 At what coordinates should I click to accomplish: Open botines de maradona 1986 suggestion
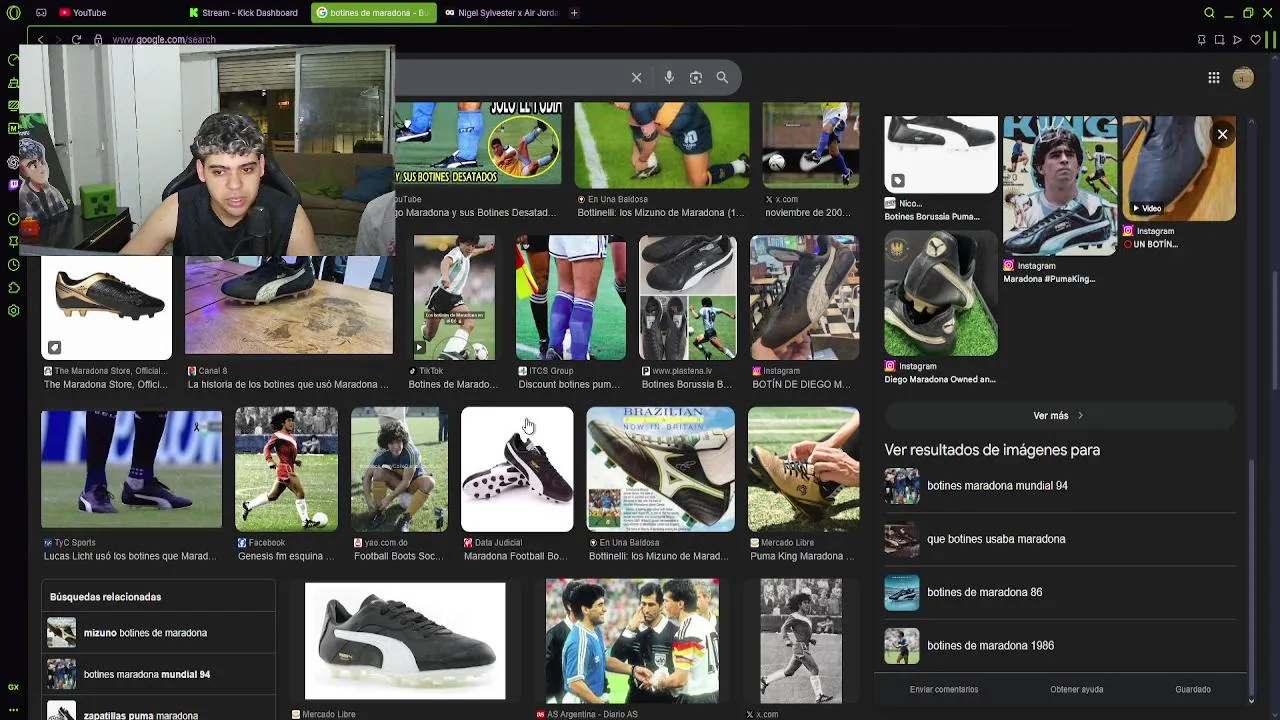tap(1060, 646)
